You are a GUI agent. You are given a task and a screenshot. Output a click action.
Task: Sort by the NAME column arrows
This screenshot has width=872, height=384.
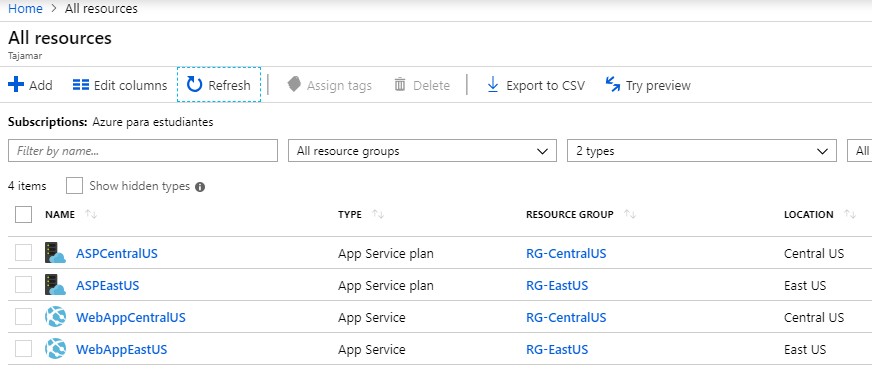tap(91, 214)
